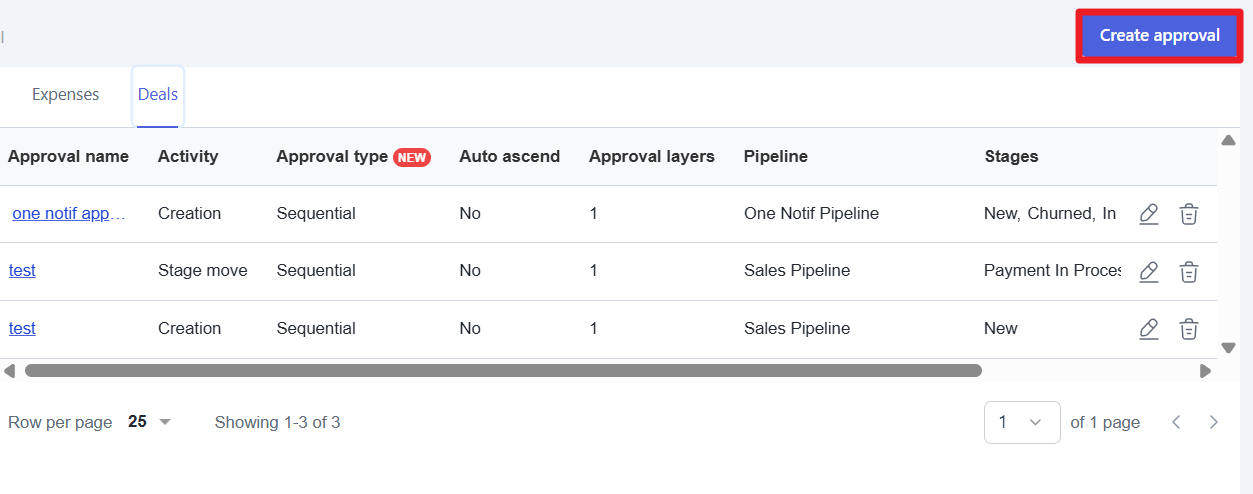Click the horizontal scrollbar thumb under the table
The image size is (1253, 494).
point(503,371)
